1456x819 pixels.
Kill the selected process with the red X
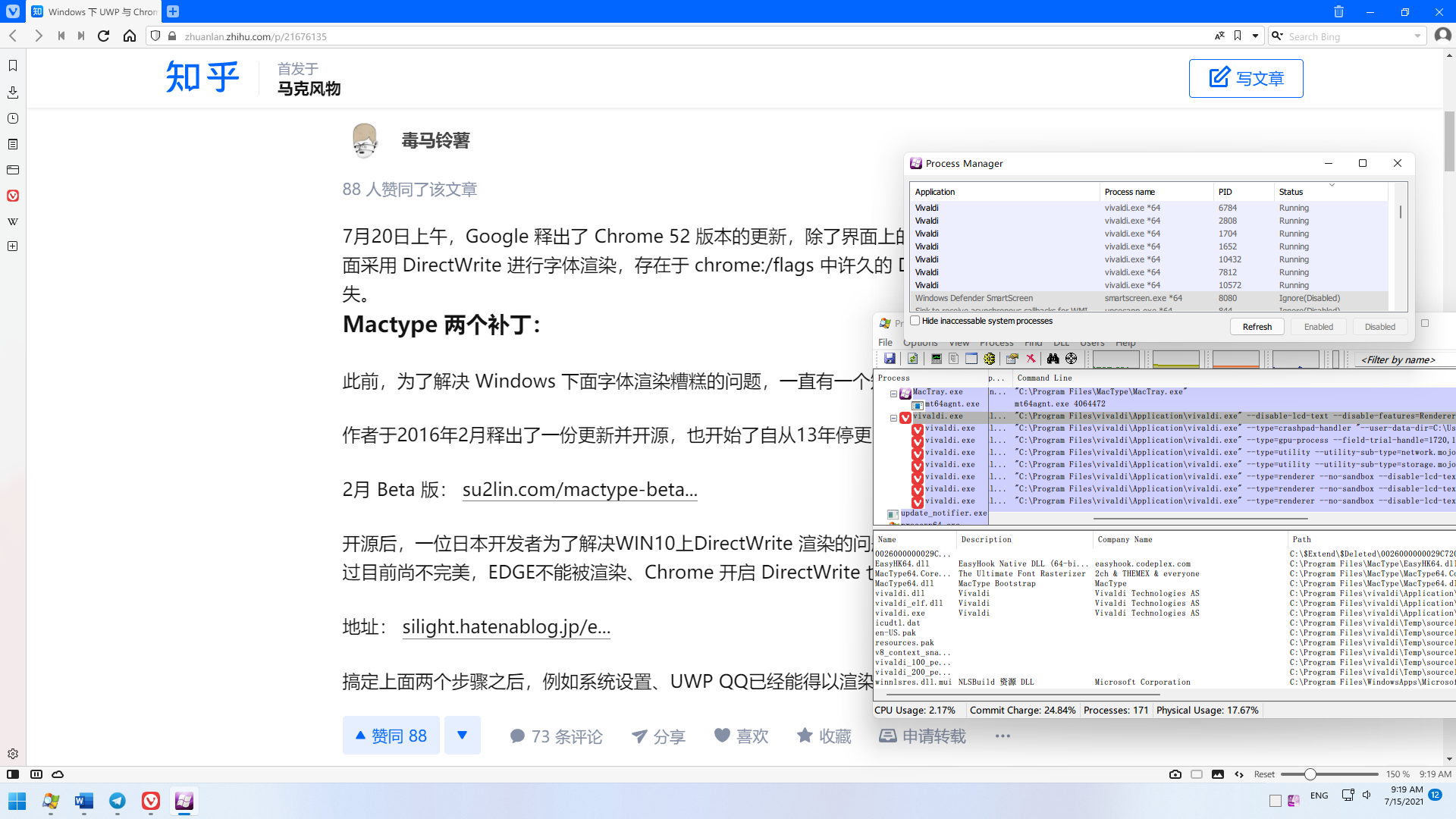(1031, 359)
